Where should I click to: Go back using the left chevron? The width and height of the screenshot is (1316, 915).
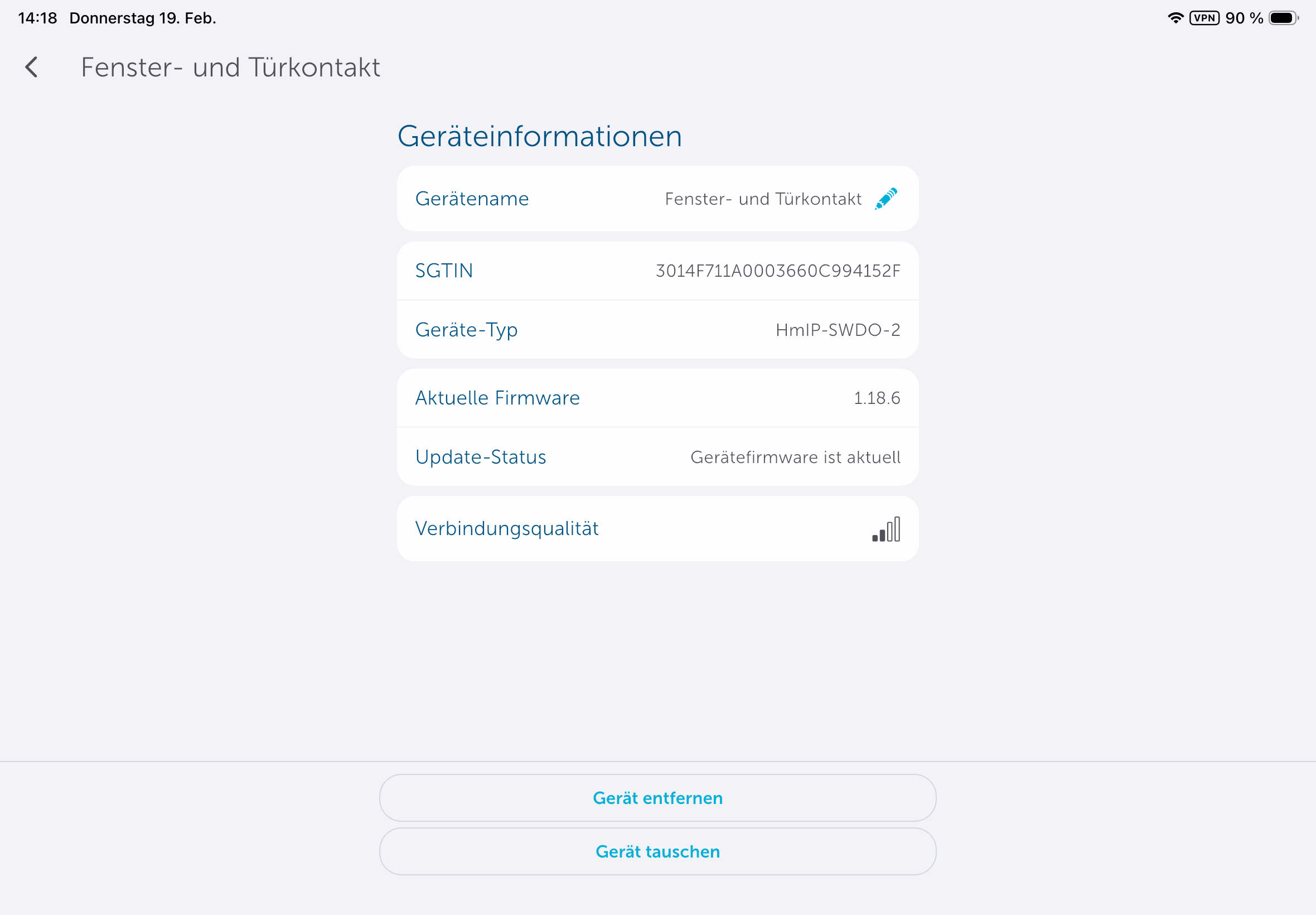[32, 67]
